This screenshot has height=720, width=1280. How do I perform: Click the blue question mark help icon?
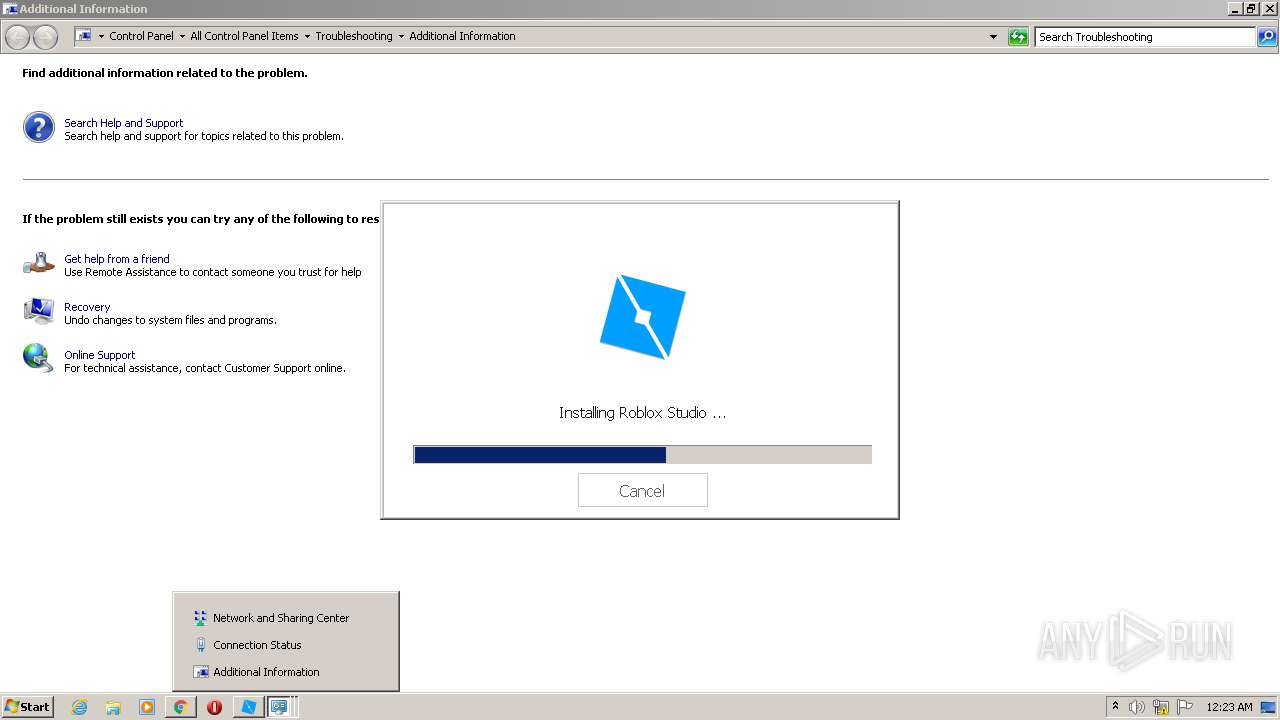pyautogui.click(x=39, y=127)
